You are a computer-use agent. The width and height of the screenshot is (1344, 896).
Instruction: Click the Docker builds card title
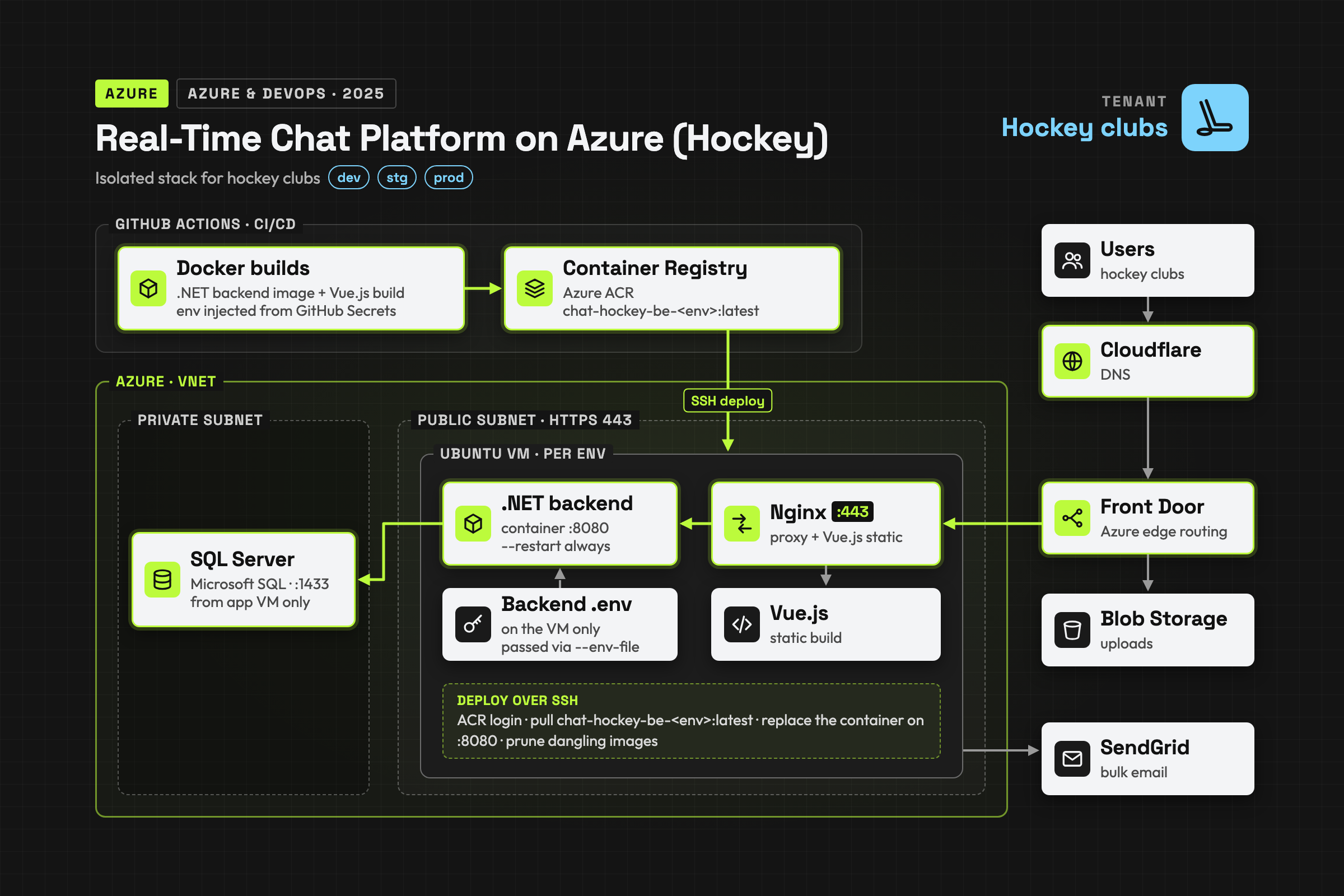pos(243,268)
